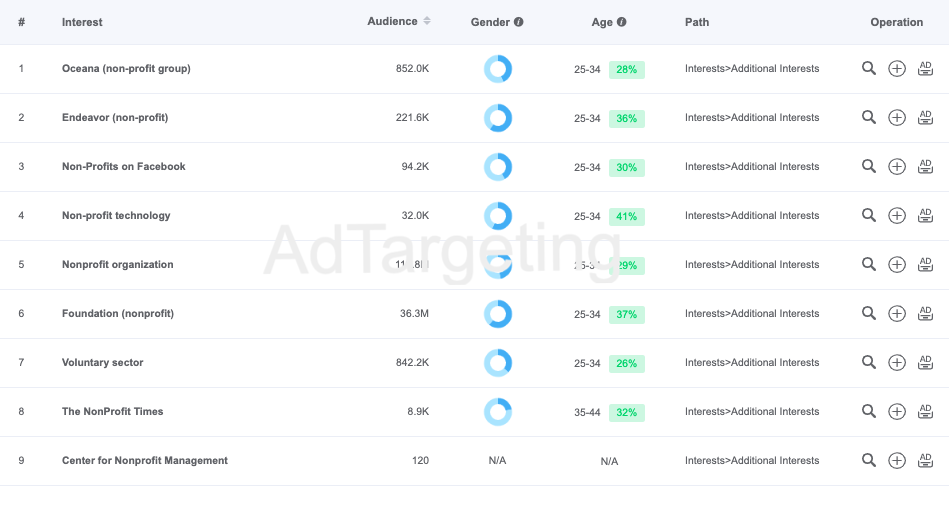
Task: Click The NonProfit Times gender donut
Action: [x=497, y=412]
